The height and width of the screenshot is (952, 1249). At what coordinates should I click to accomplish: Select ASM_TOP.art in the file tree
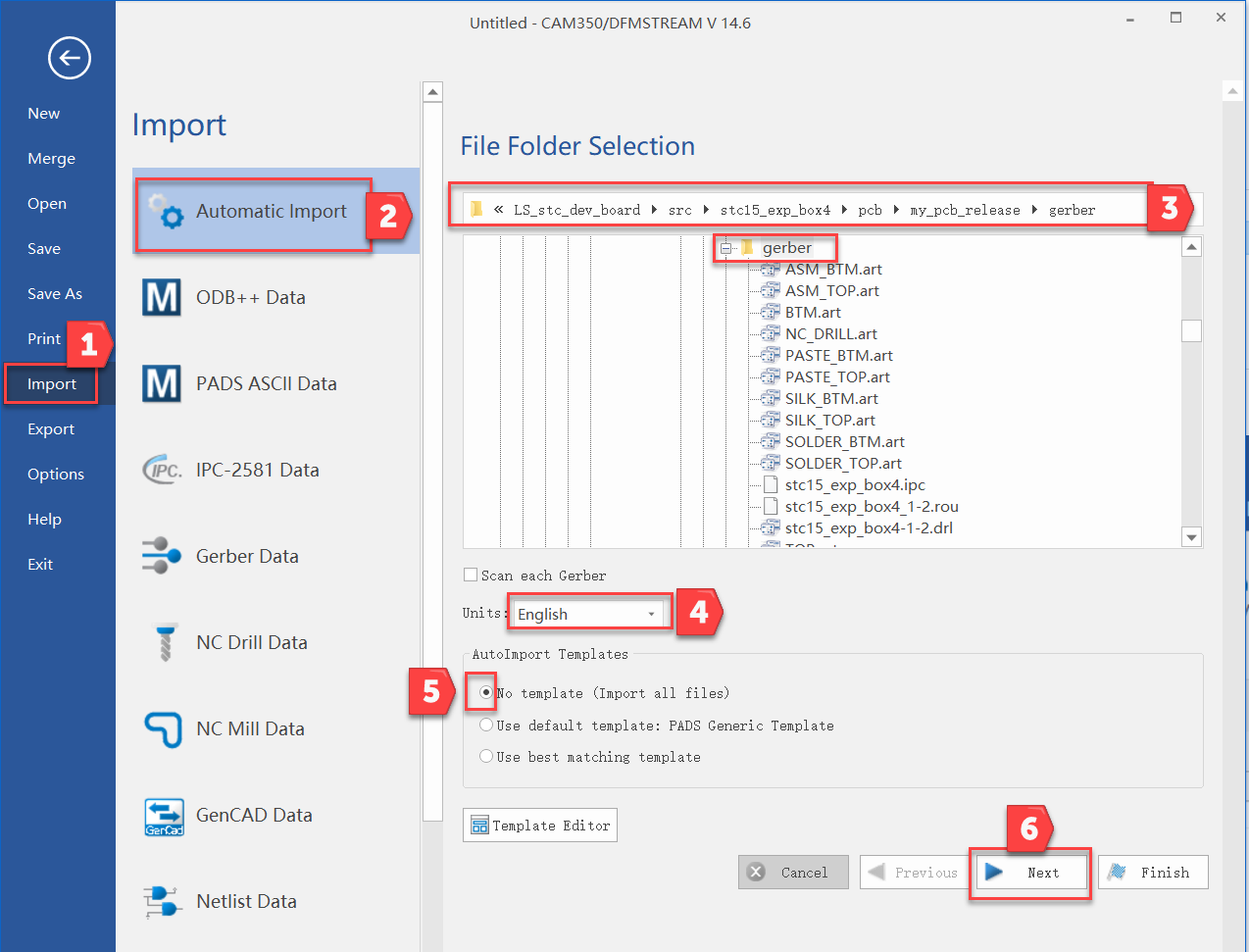tap(832, 290)
